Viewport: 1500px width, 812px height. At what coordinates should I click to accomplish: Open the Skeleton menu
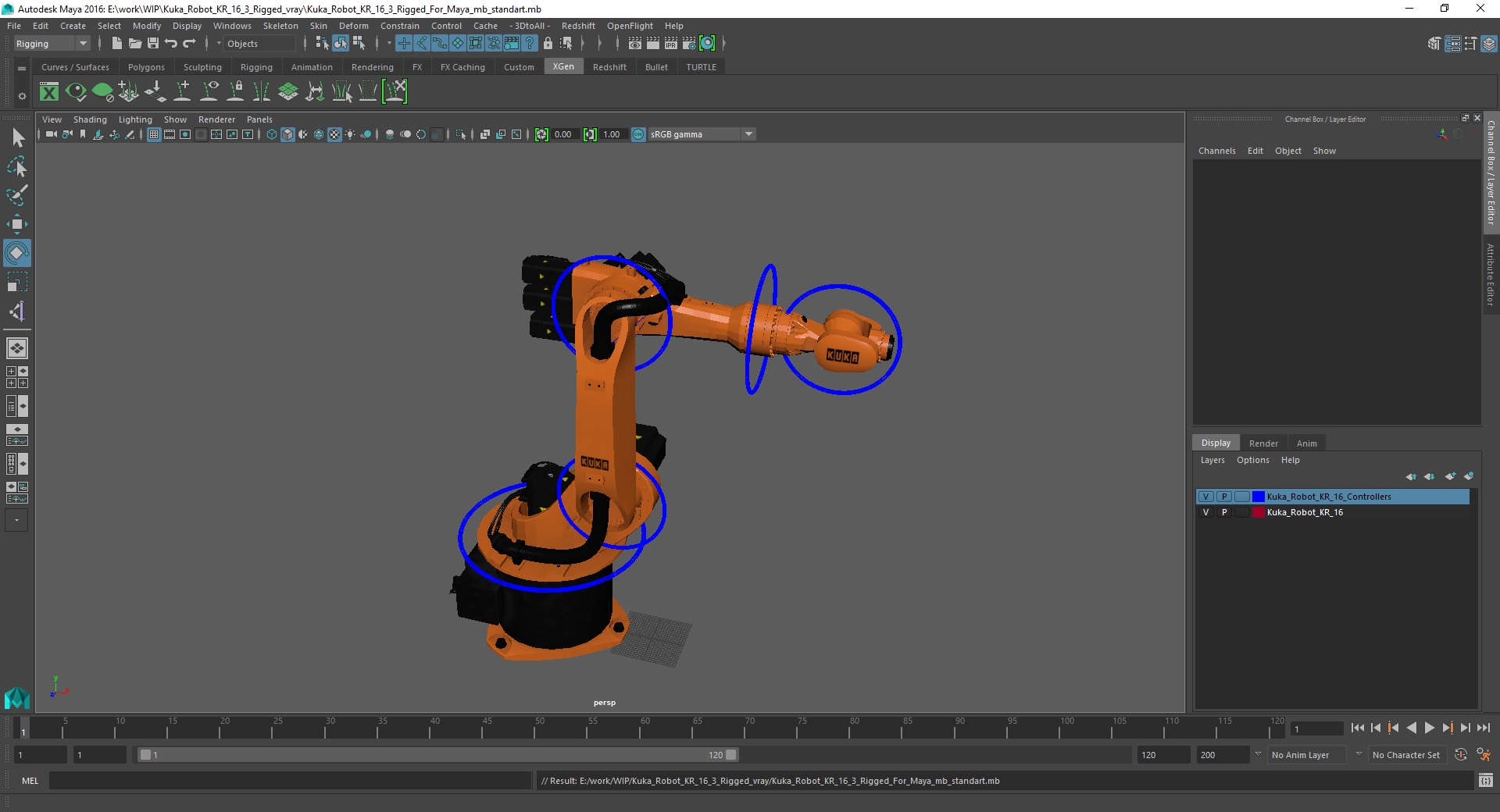tap(280, 26)
